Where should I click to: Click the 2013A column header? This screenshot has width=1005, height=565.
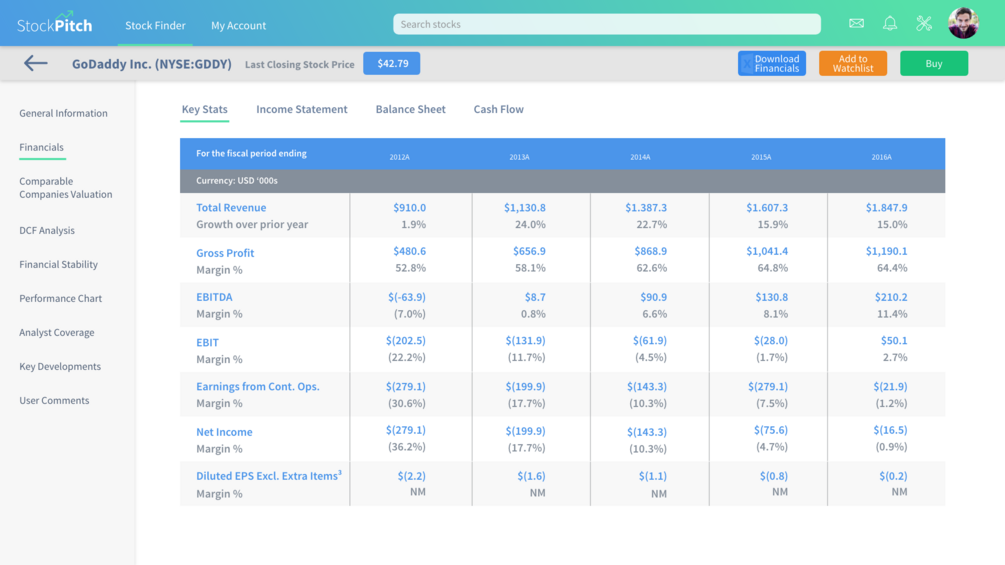pyautogui.click(x=519, y=157)
